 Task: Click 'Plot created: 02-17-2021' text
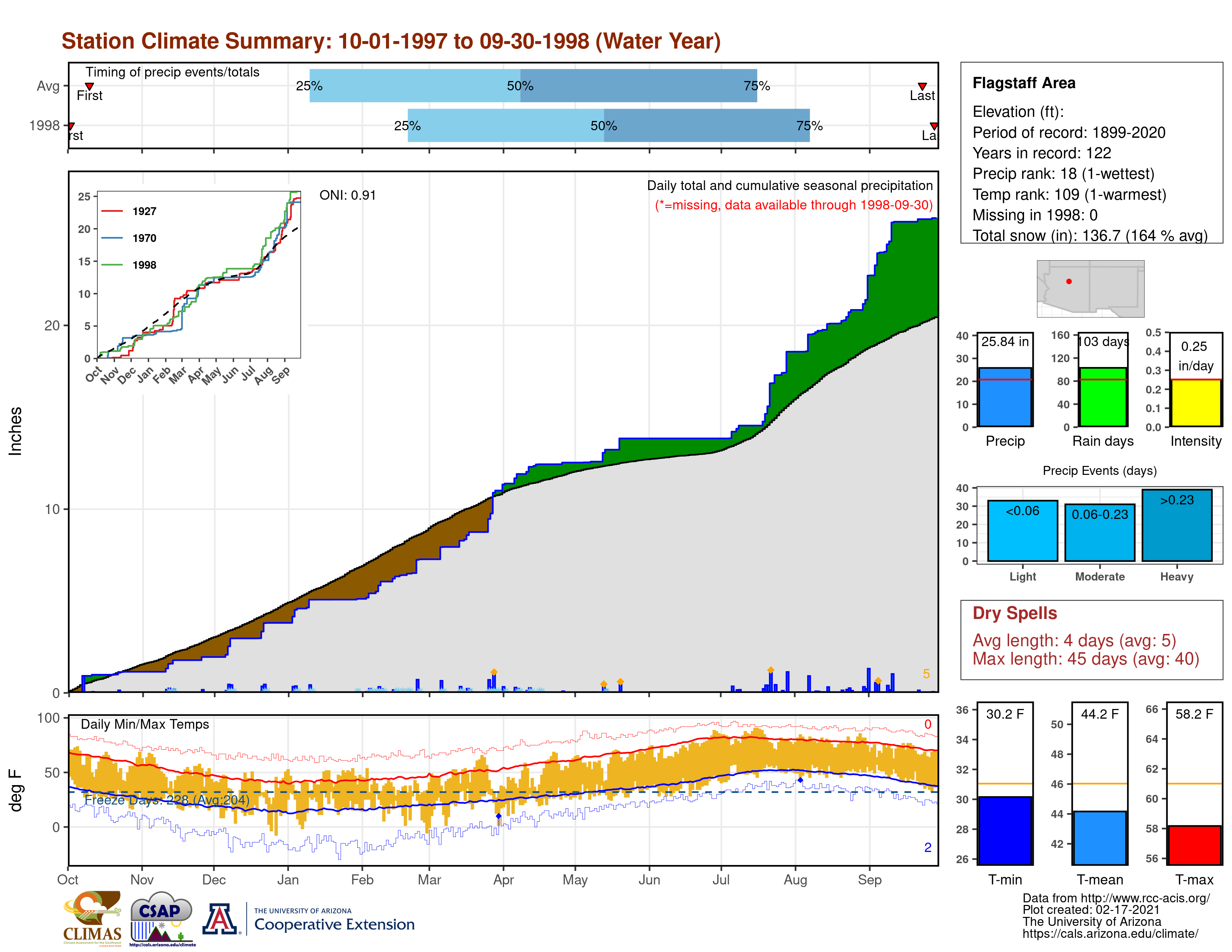tap(1091, 910)
